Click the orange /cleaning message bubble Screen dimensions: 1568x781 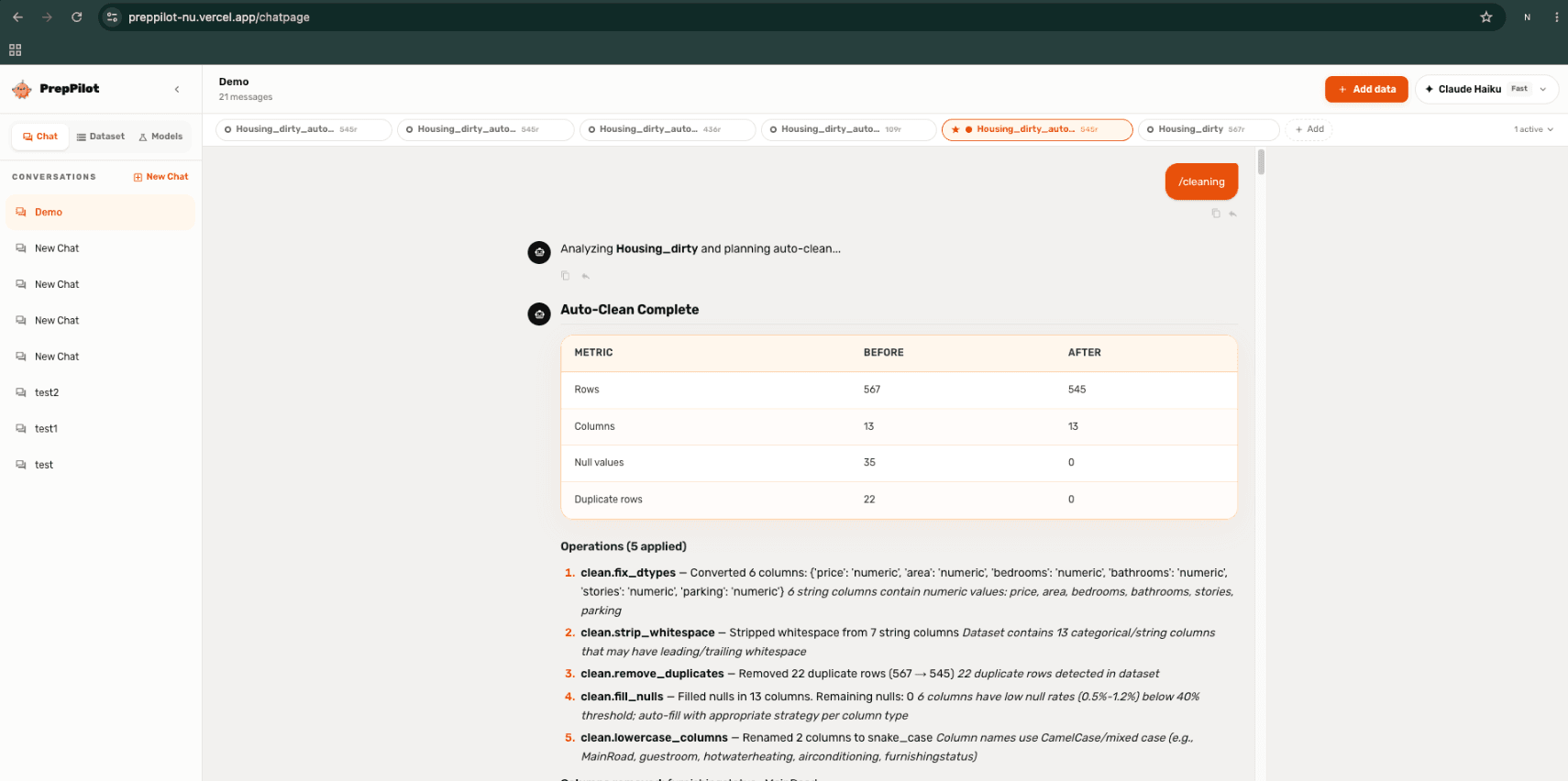point(1201,181)
